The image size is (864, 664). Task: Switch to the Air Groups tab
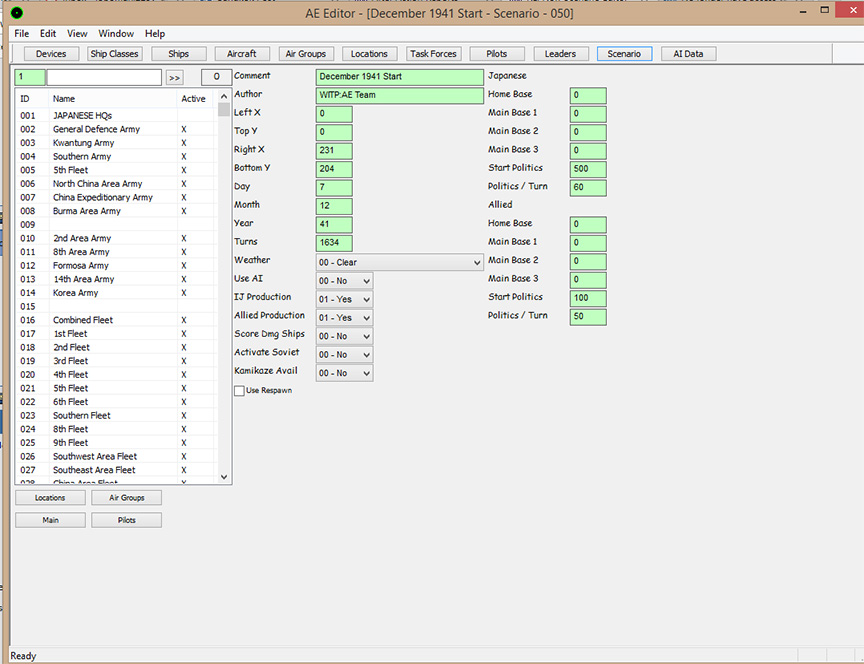(306, 53)
